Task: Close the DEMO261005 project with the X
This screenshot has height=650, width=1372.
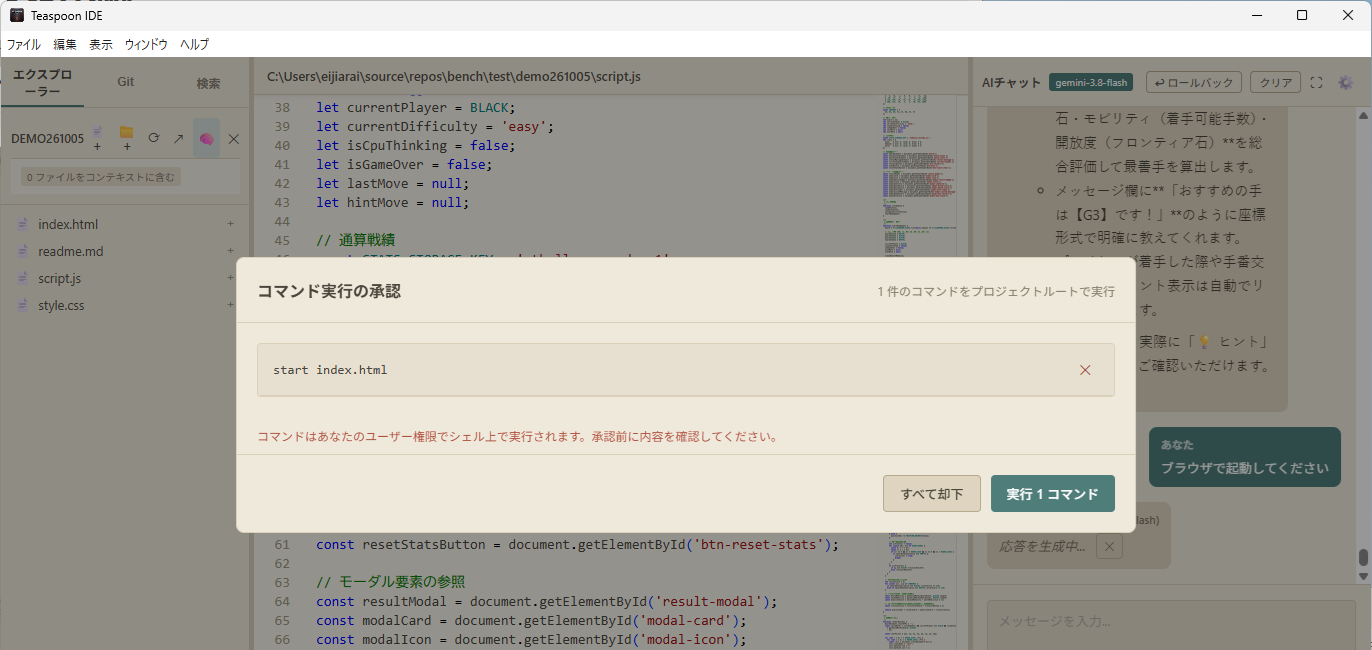Action: (x=234, y=138)
